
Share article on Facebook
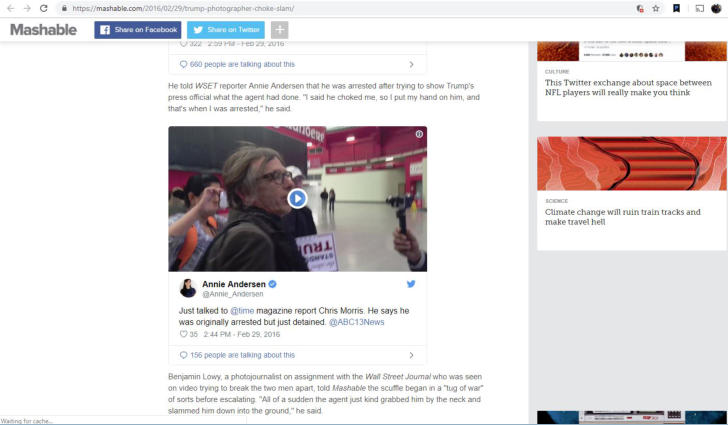pos(138,30)
